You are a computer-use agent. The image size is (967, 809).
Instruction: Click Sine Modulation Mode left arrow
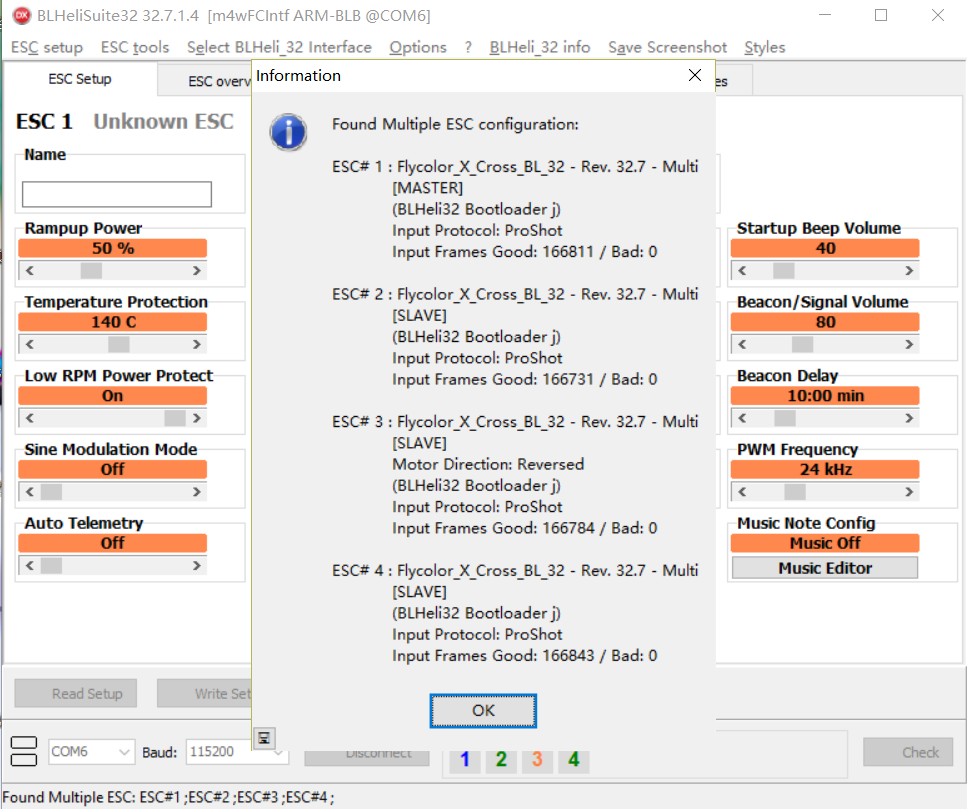coord(30,491)
